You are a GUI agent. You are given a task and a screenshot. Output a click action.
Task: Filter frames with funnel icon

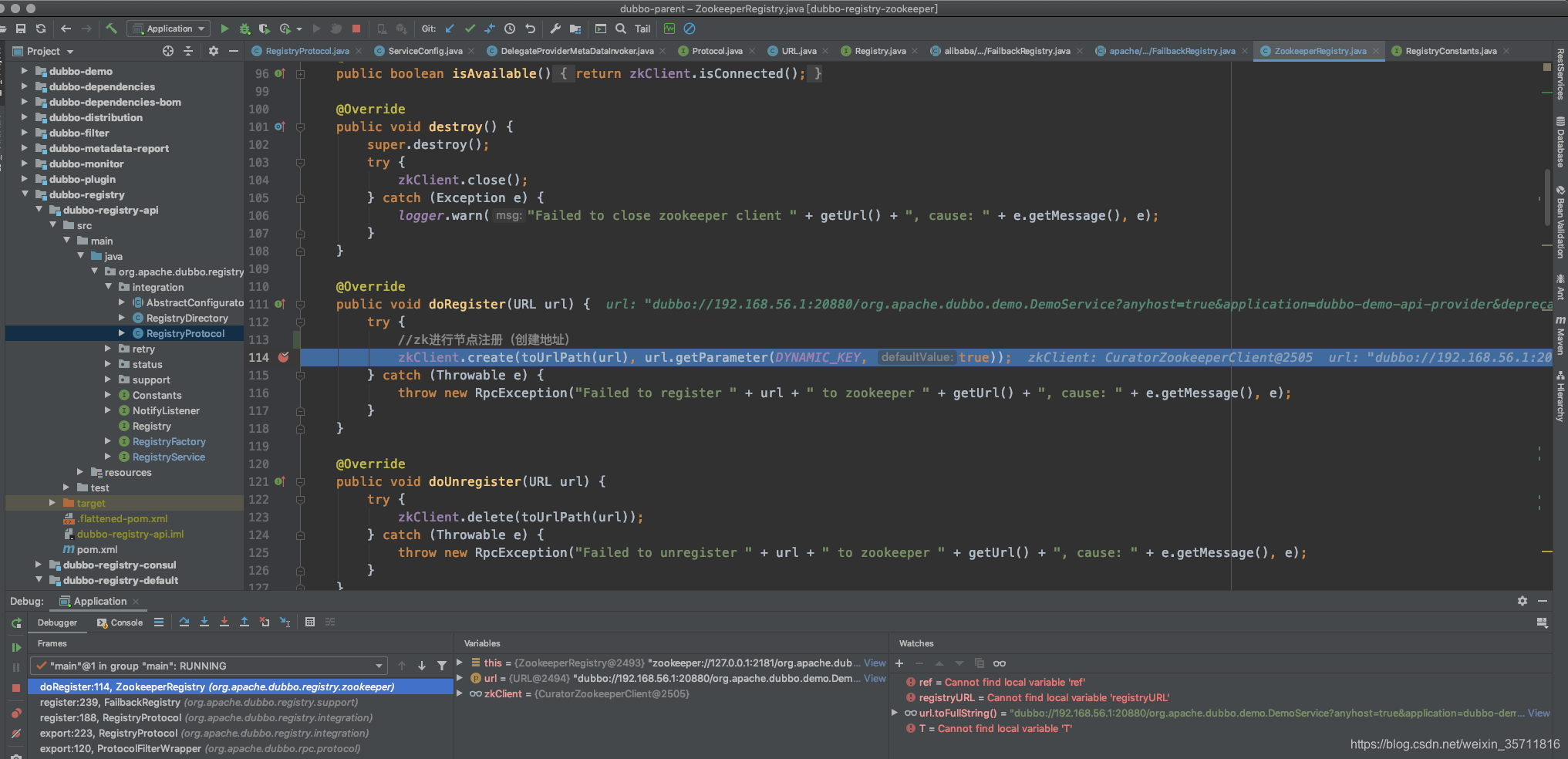442,666
